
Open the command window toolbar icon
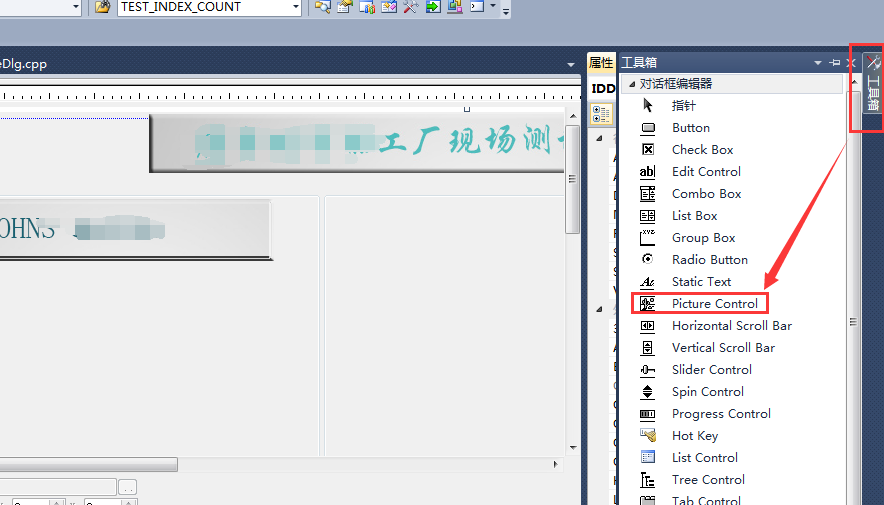click(x=478, y=7)
